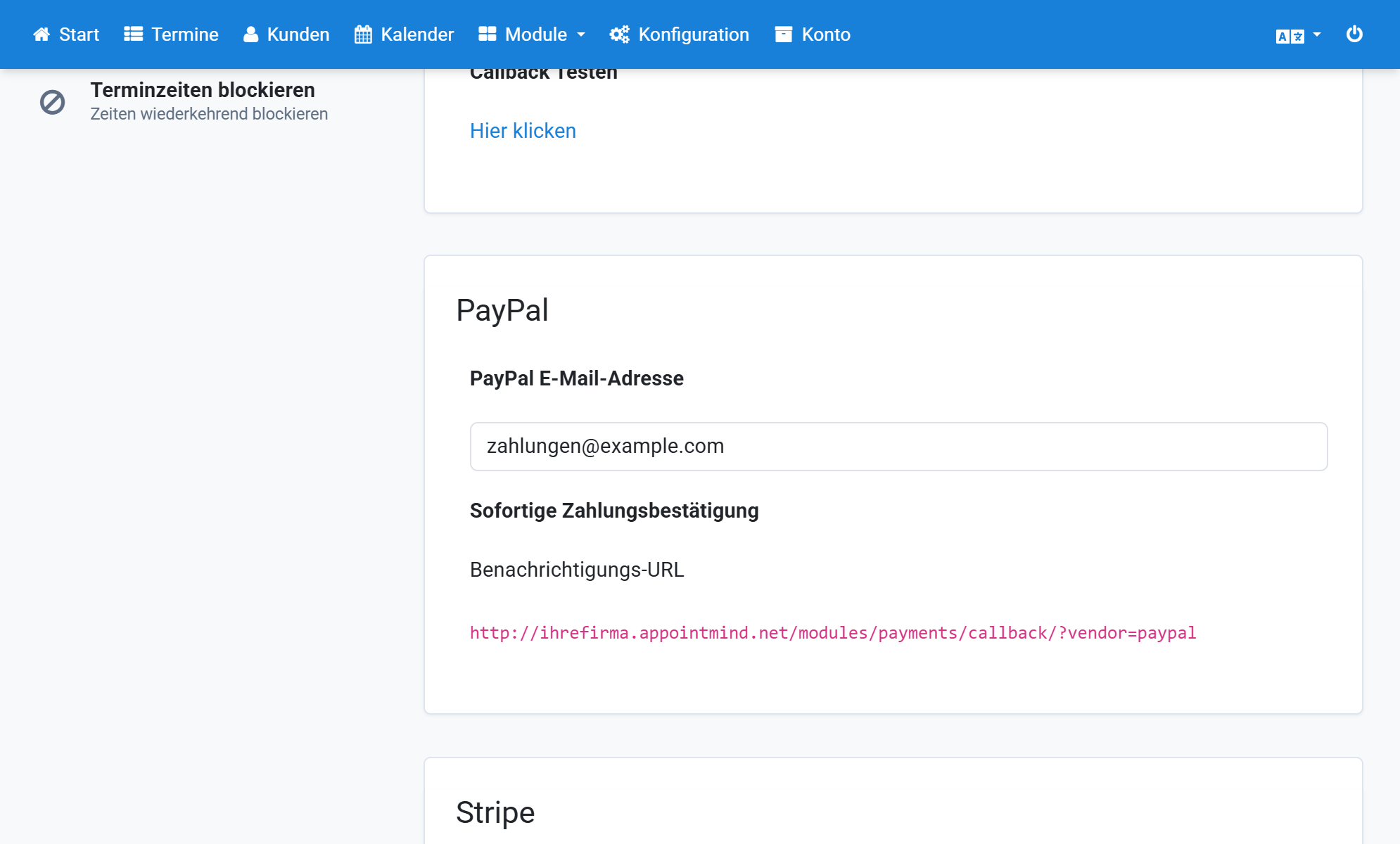1400x844 pixels.
Task: Click the Kunden person icon
Action: coord(250,34)
